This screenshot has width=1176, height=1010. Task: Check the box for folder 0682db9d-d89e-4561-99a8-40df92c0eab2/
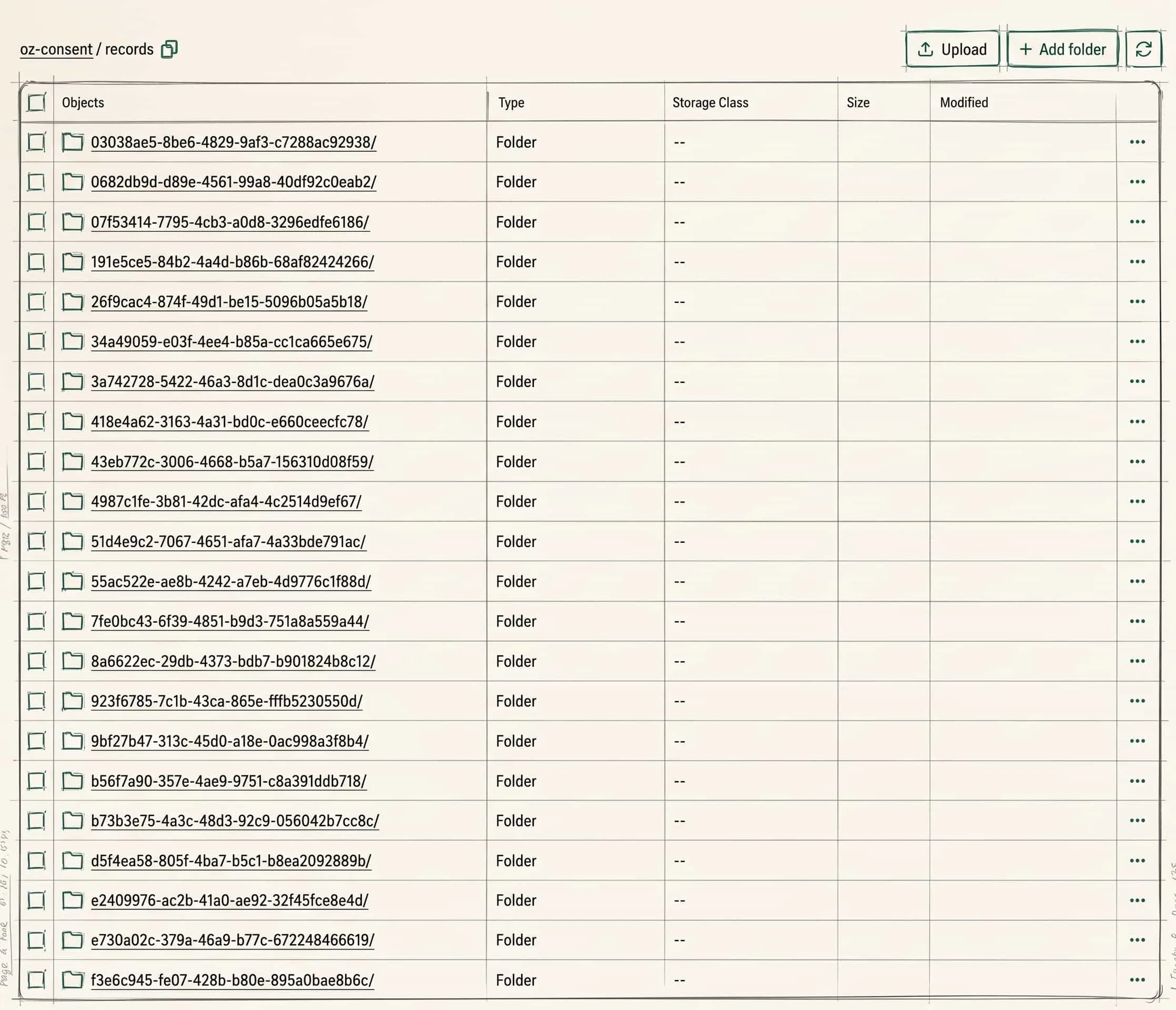pyautogui.click(x=36, y=182)
